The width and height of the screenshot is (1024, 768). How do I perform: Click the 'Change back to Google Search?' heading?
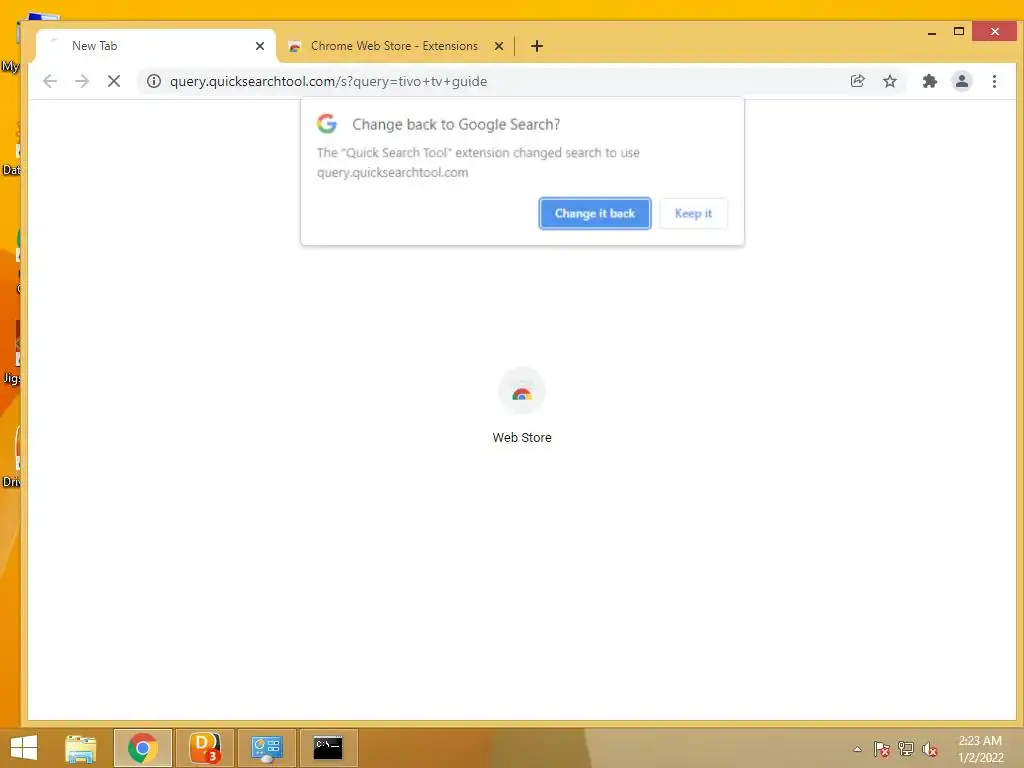pos(456,124)
